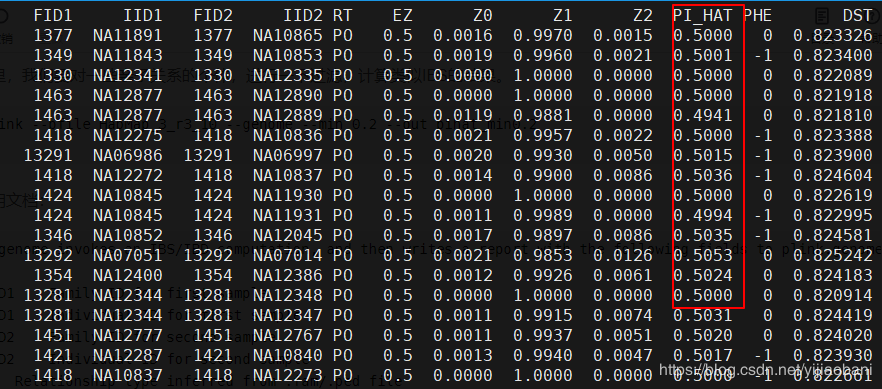This screenshot has height=389, width=882.
Task: Select sample ID NA12335
Action: point(287,75)
